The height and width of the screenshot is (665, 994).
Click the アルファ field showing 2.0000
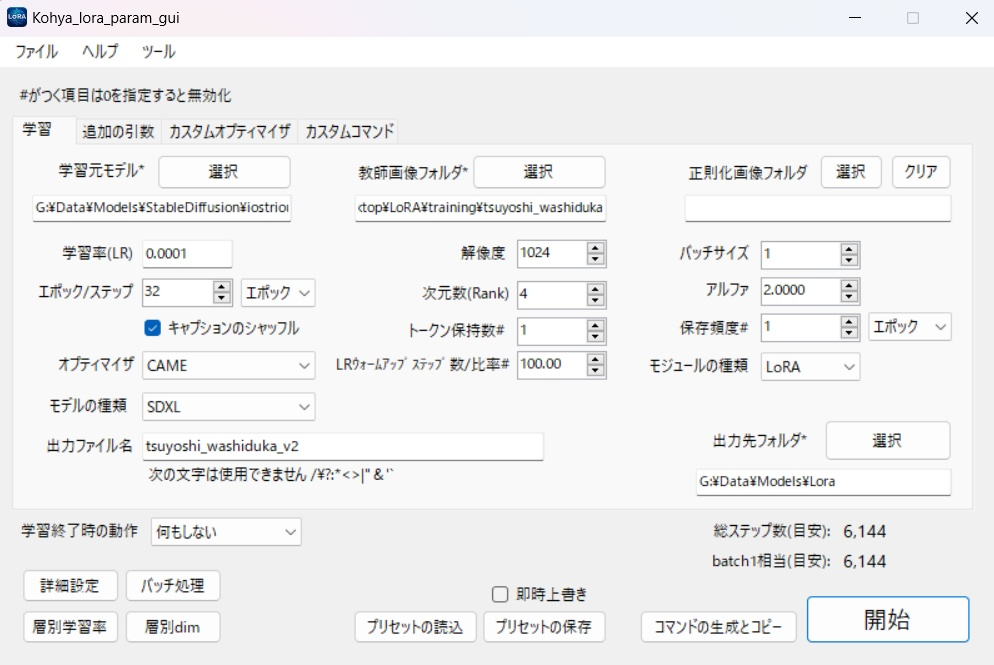click(x=801, y=290)
